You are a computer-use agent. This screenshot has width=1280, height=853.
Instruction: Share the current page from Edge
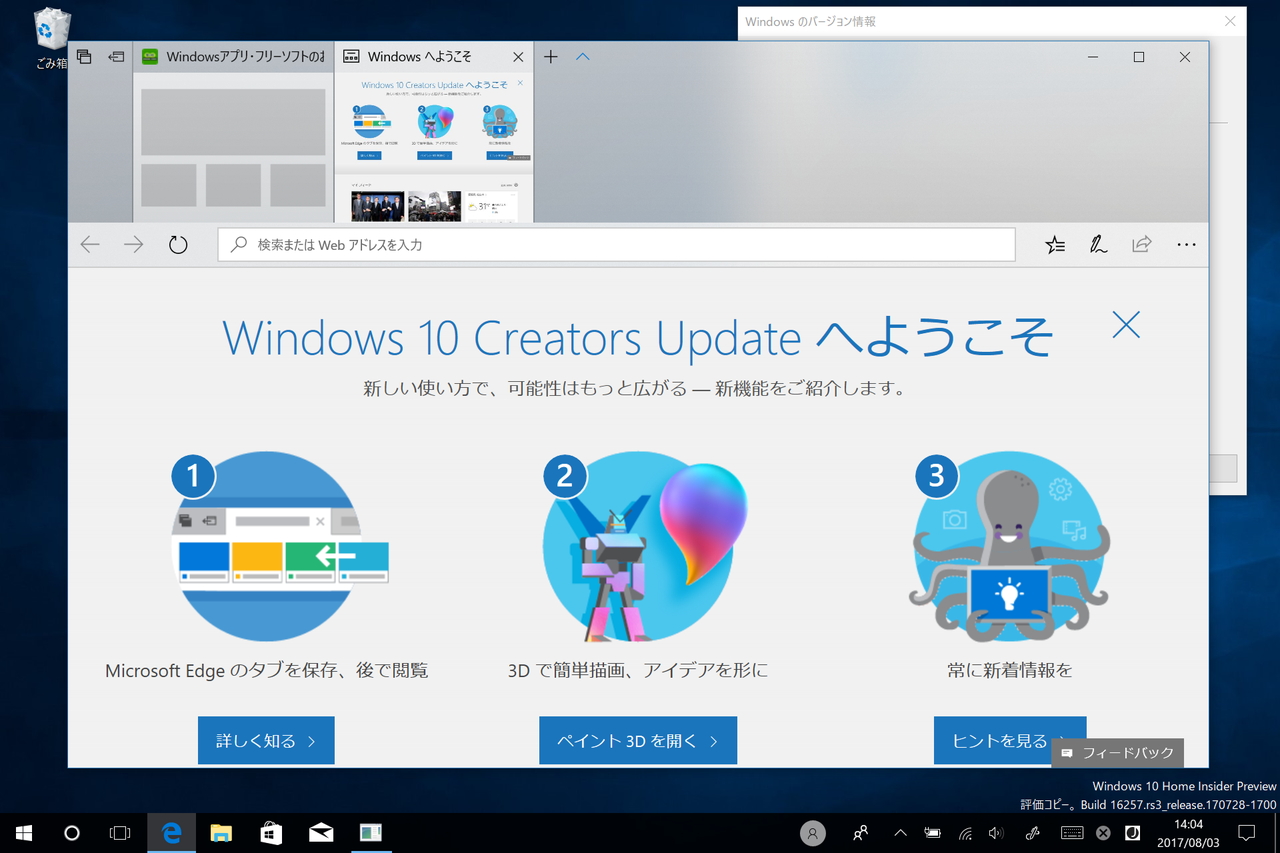tap(1142, 244)
